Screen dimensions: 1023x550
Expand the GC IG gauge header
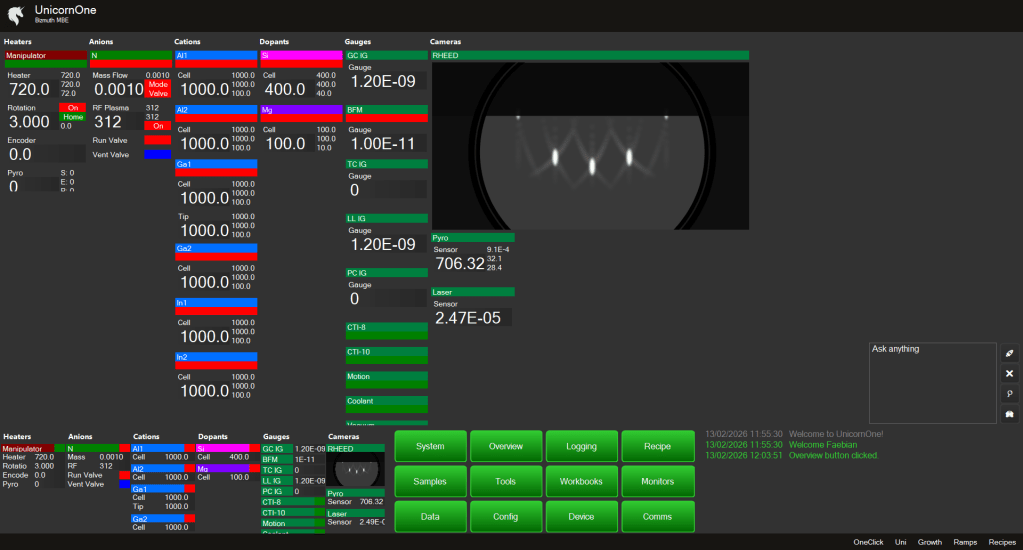click(x=386, y=56)
